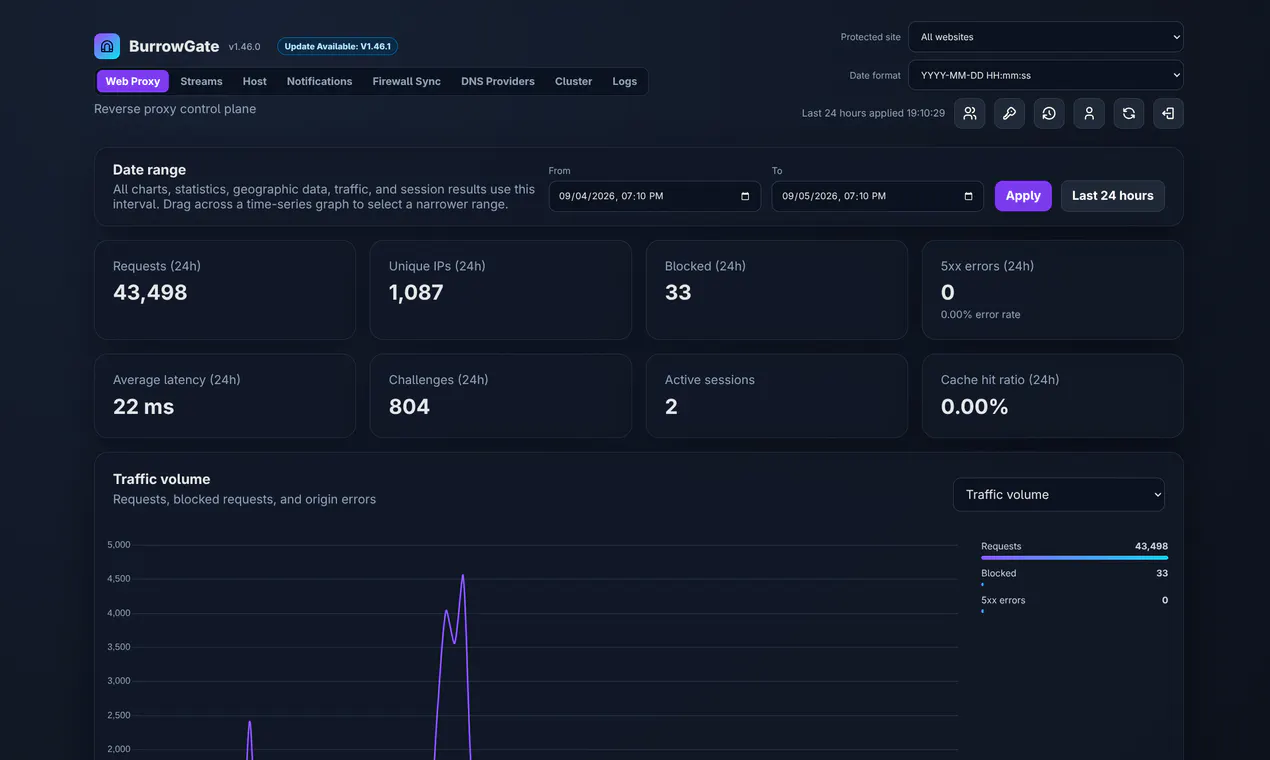Open the Notifications tab
Viewport: 1270px width, 760px height.
319,81
